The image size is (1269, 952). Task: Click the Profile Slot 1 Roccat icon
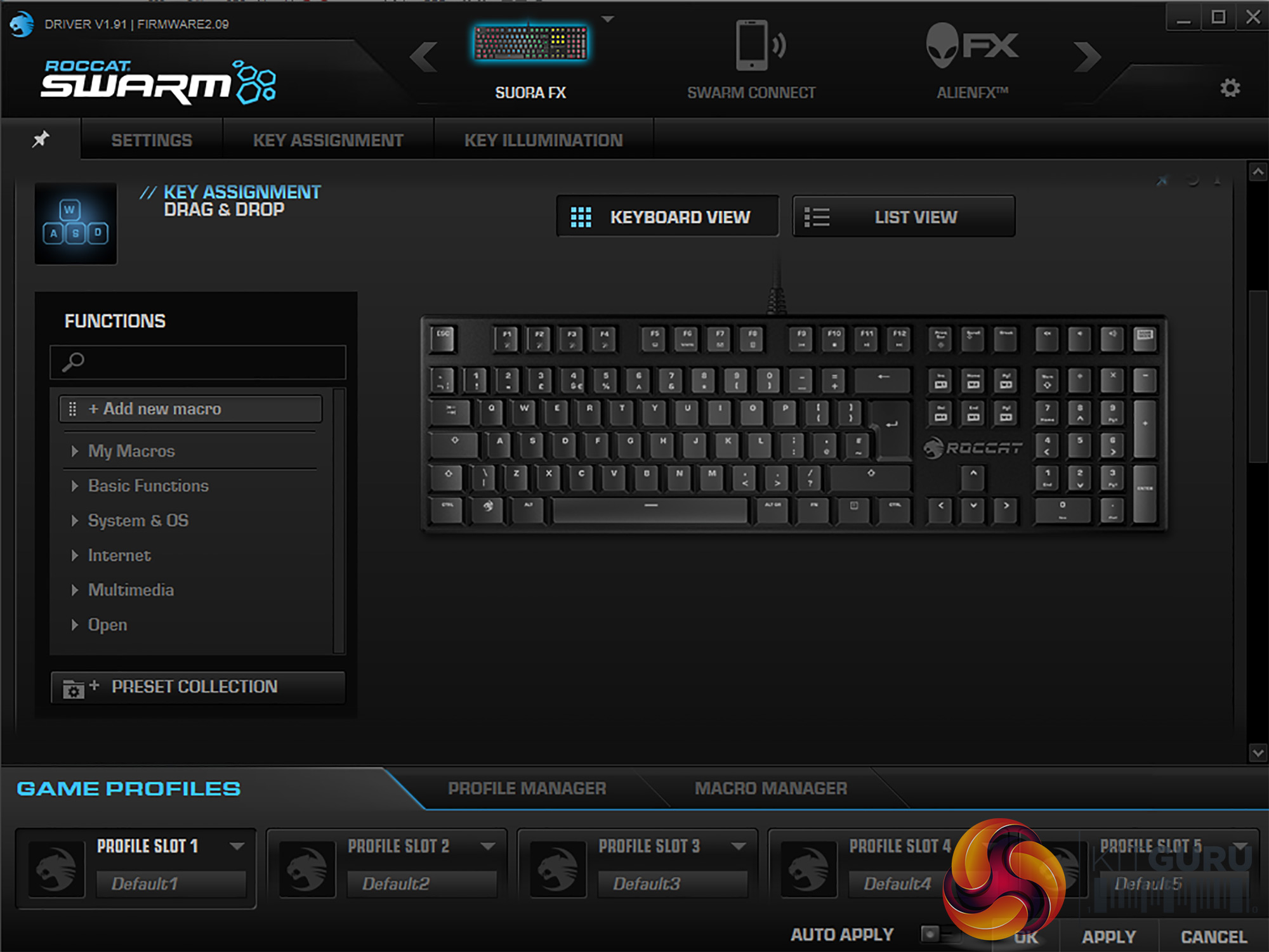point(56,870)
